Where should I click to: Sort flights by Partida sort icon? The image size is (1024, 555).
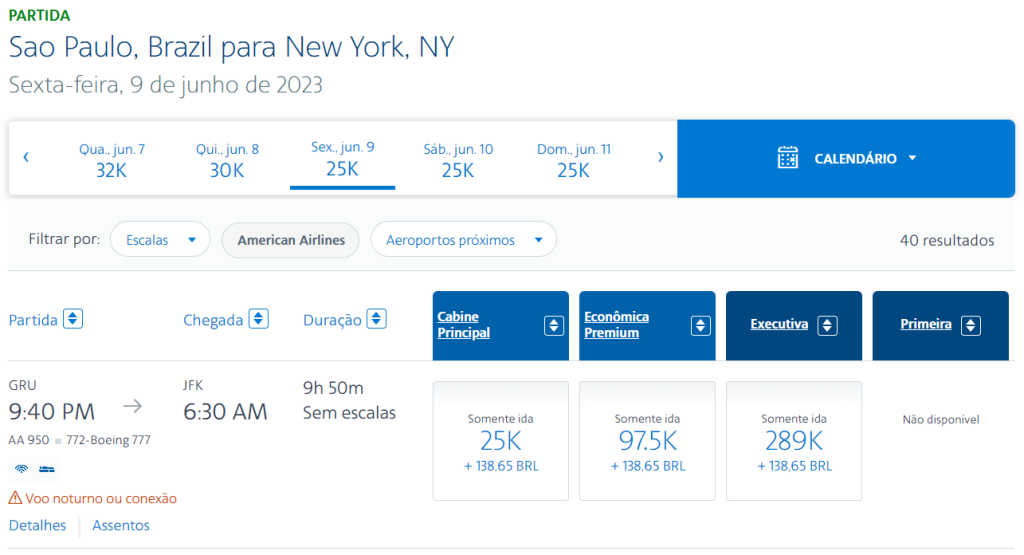(73, 319)
